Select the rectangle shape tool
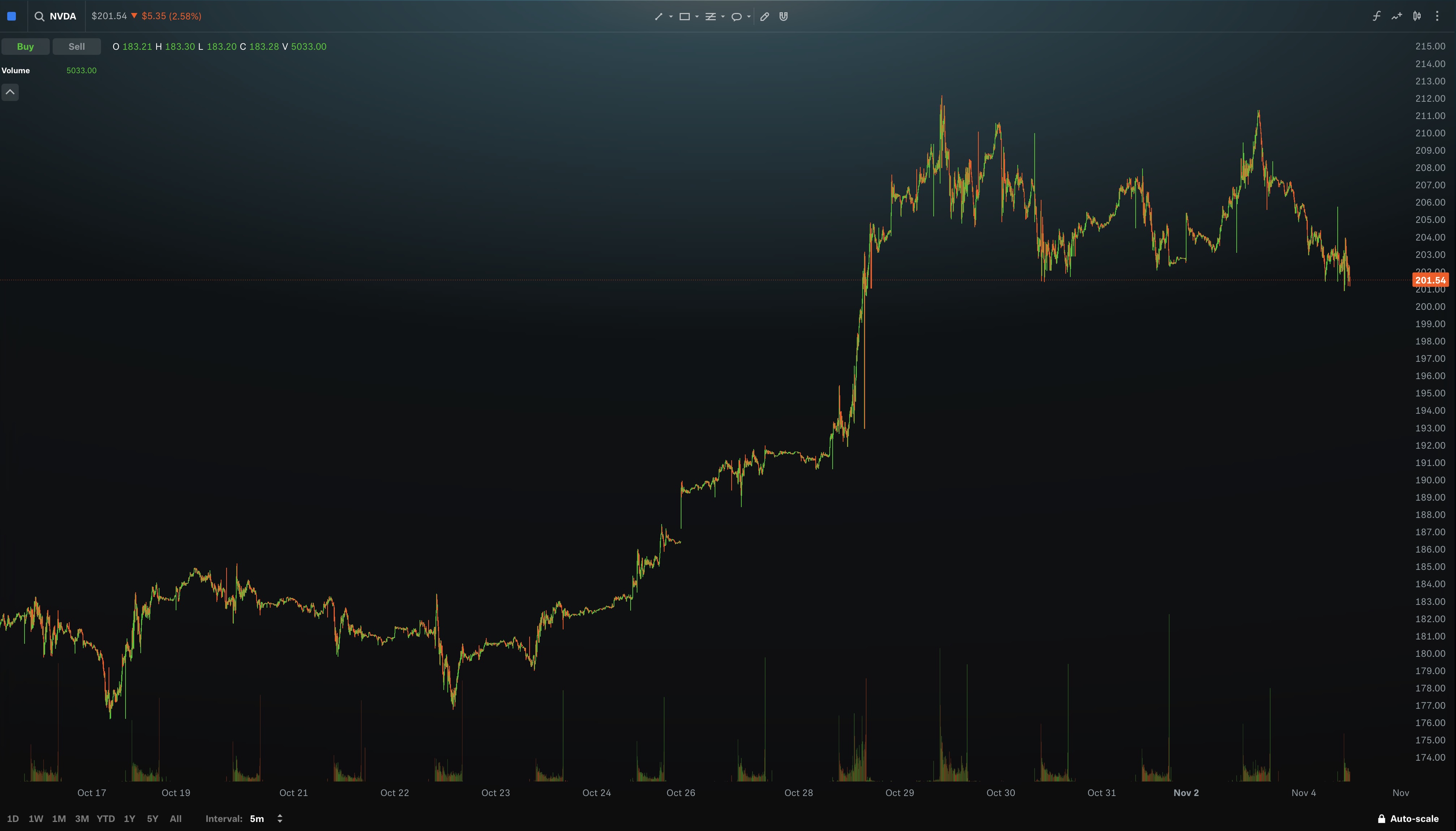The image size is (1456, 831). (684, 17)
